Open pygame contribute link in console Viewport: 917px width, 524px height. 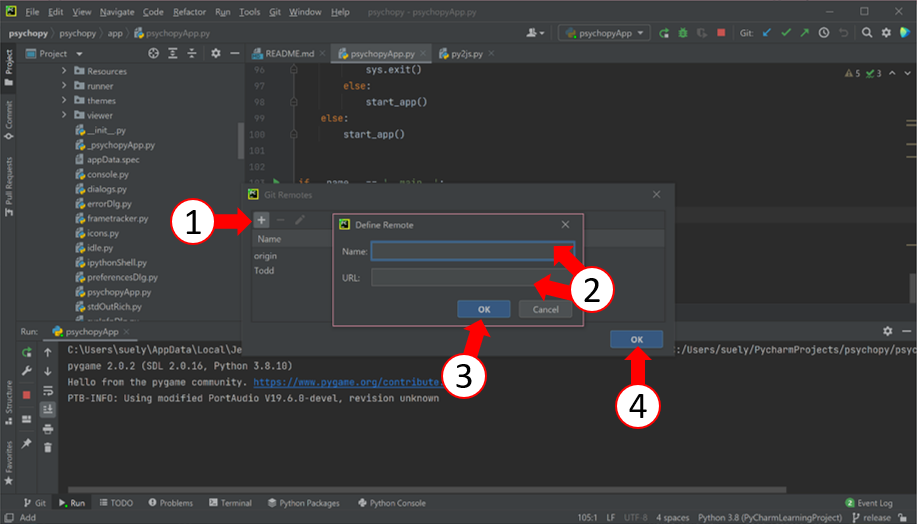pos(347,382)
